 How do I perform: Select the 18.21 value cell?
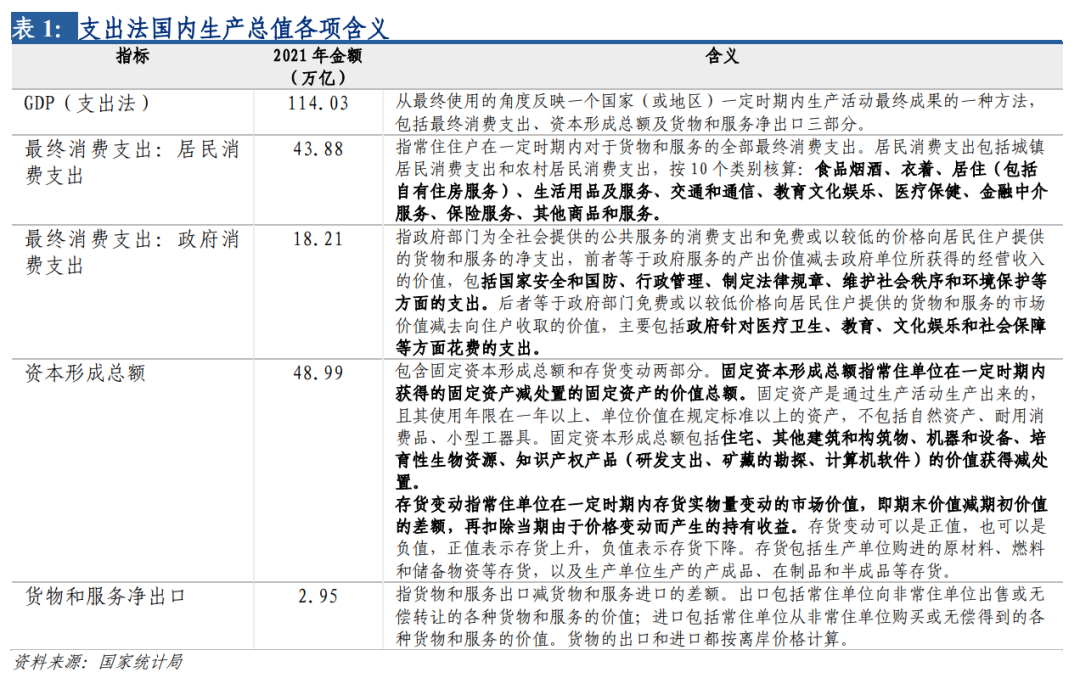318,239
